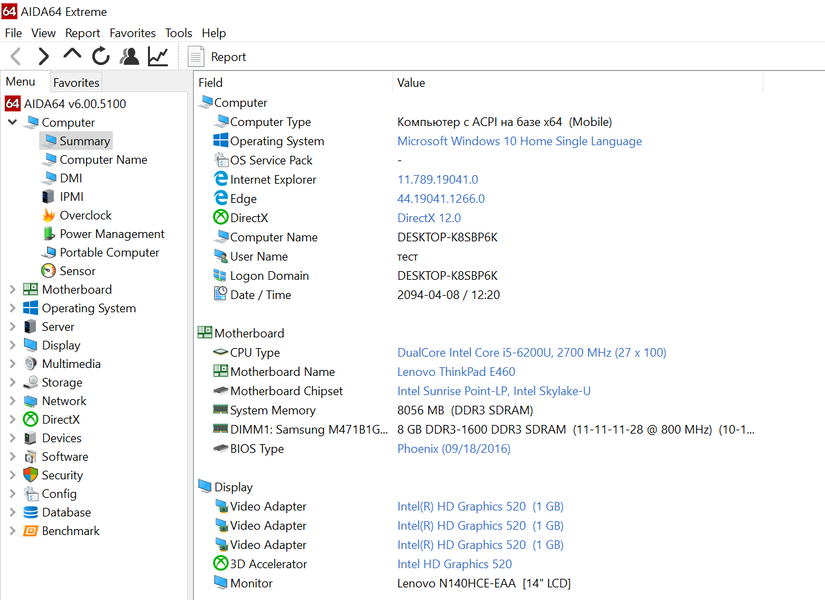The image size is (825, 600).
Task: Expand the Operating System tree node
Action: (12, 308)
